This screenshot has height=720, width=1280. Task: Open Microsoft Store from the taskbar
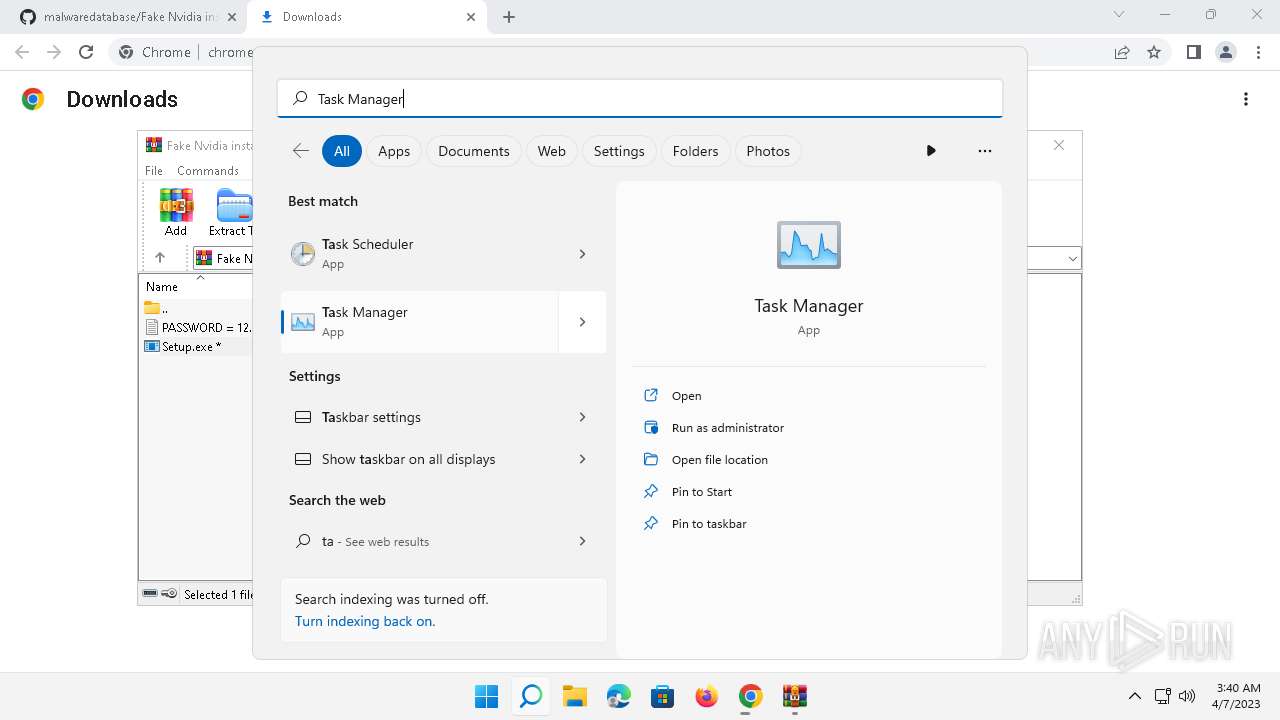coord(662,696)
